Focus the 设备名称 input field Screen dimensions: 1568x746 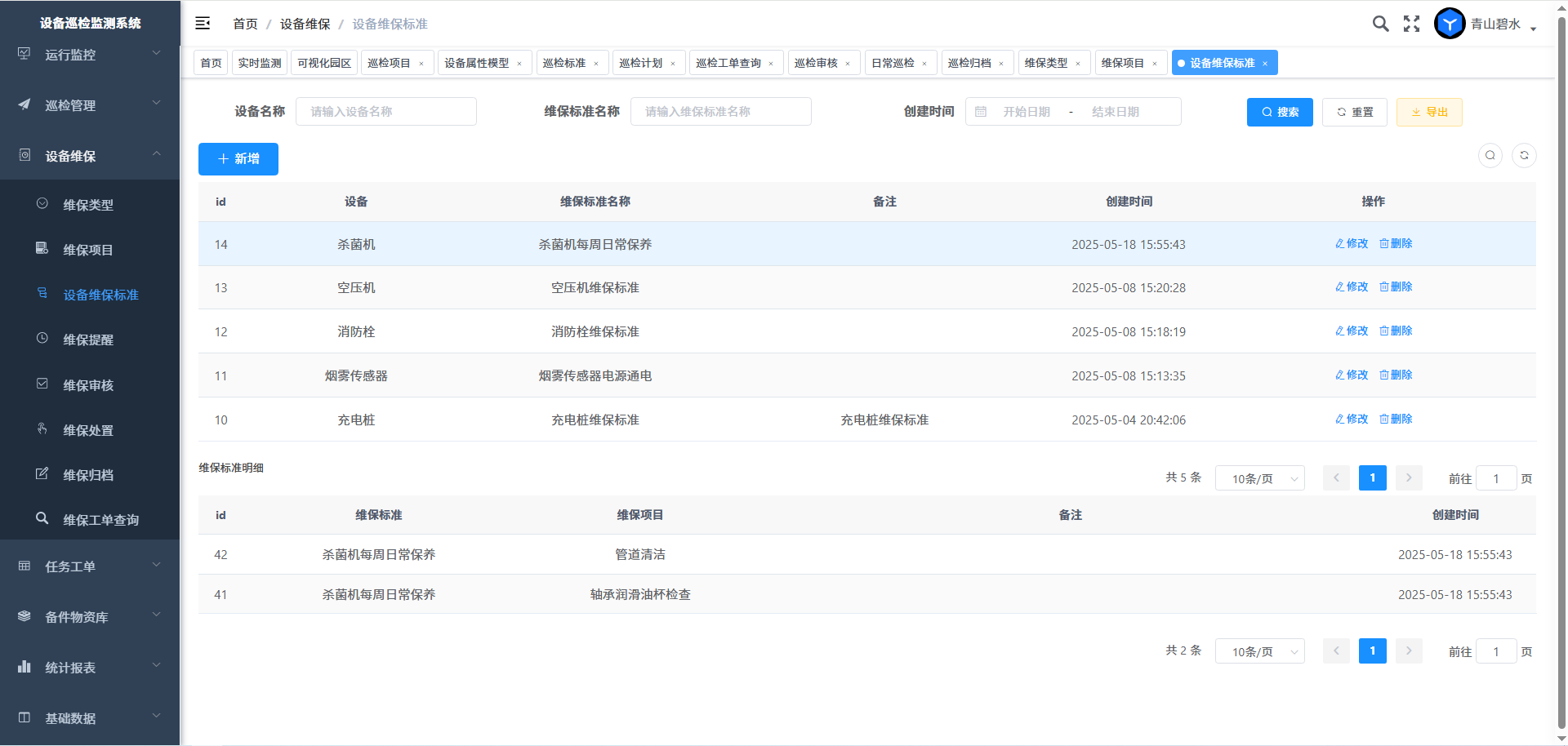(385, 112)
